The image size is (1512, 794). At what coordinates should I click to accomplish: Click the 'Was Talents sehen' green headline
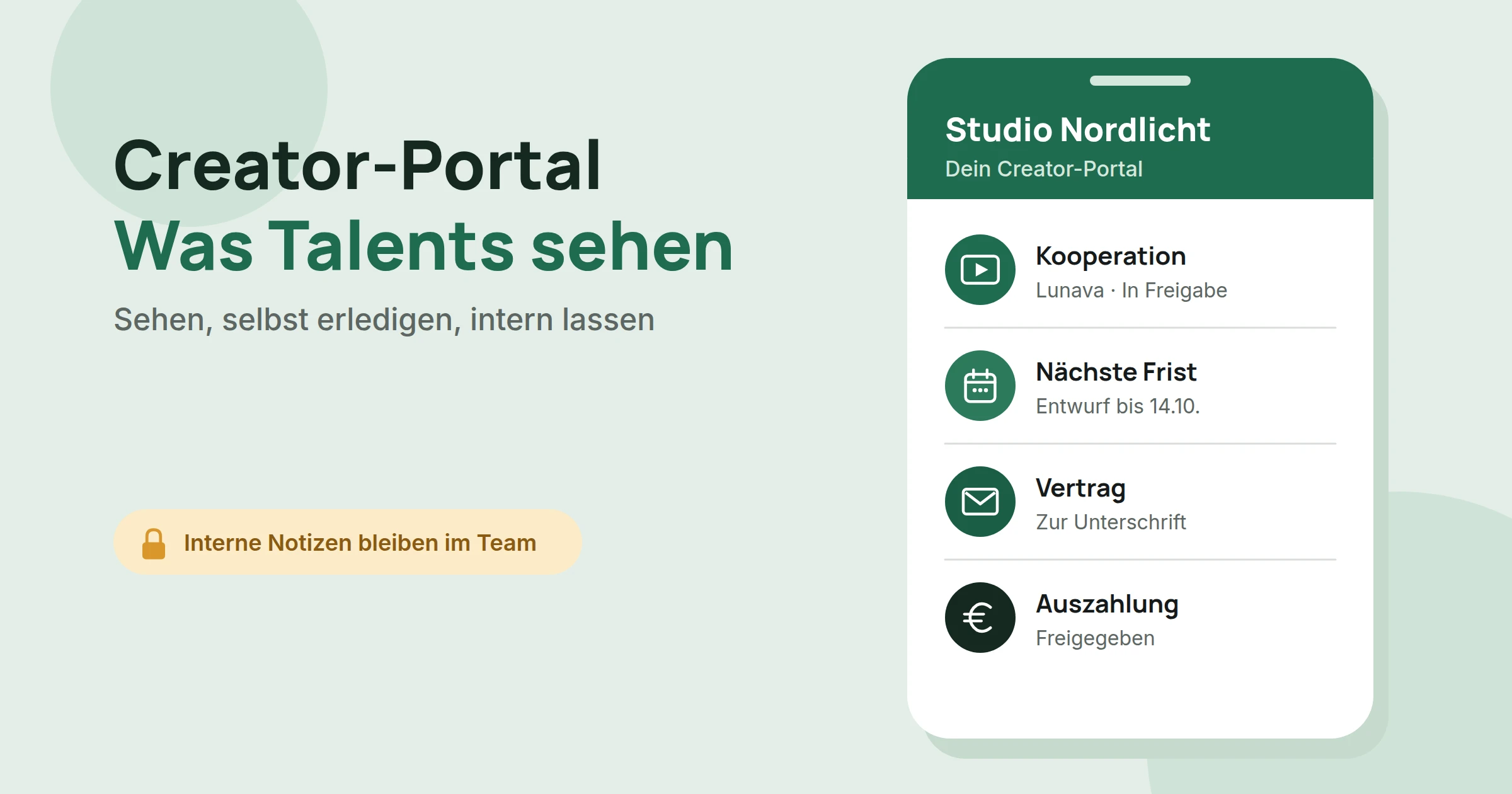(x=424, y=246)
